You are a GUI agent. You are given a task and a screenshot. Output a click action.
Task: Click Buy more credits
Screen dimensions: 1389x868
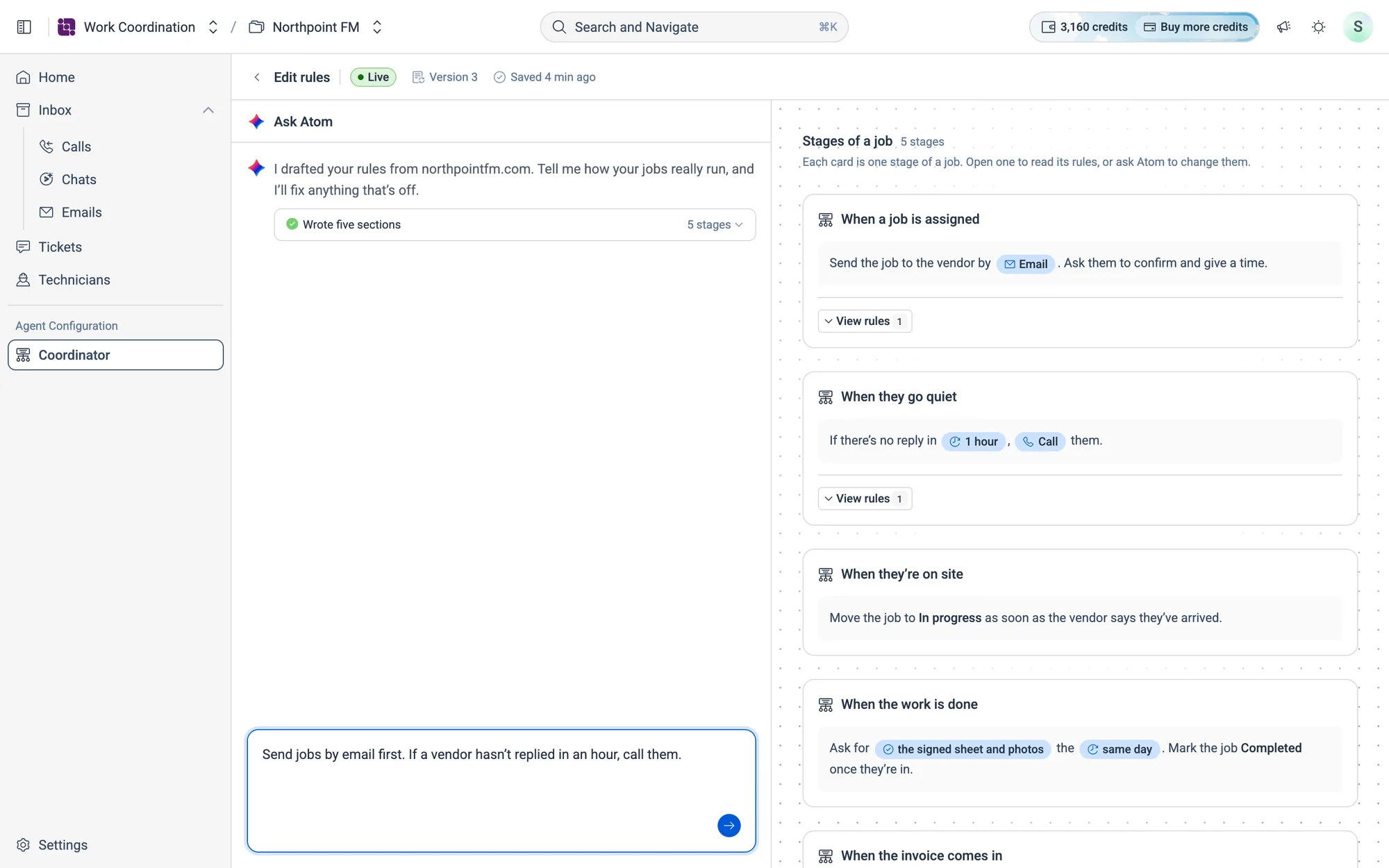pyautogui.click(x=1196, y=27)
